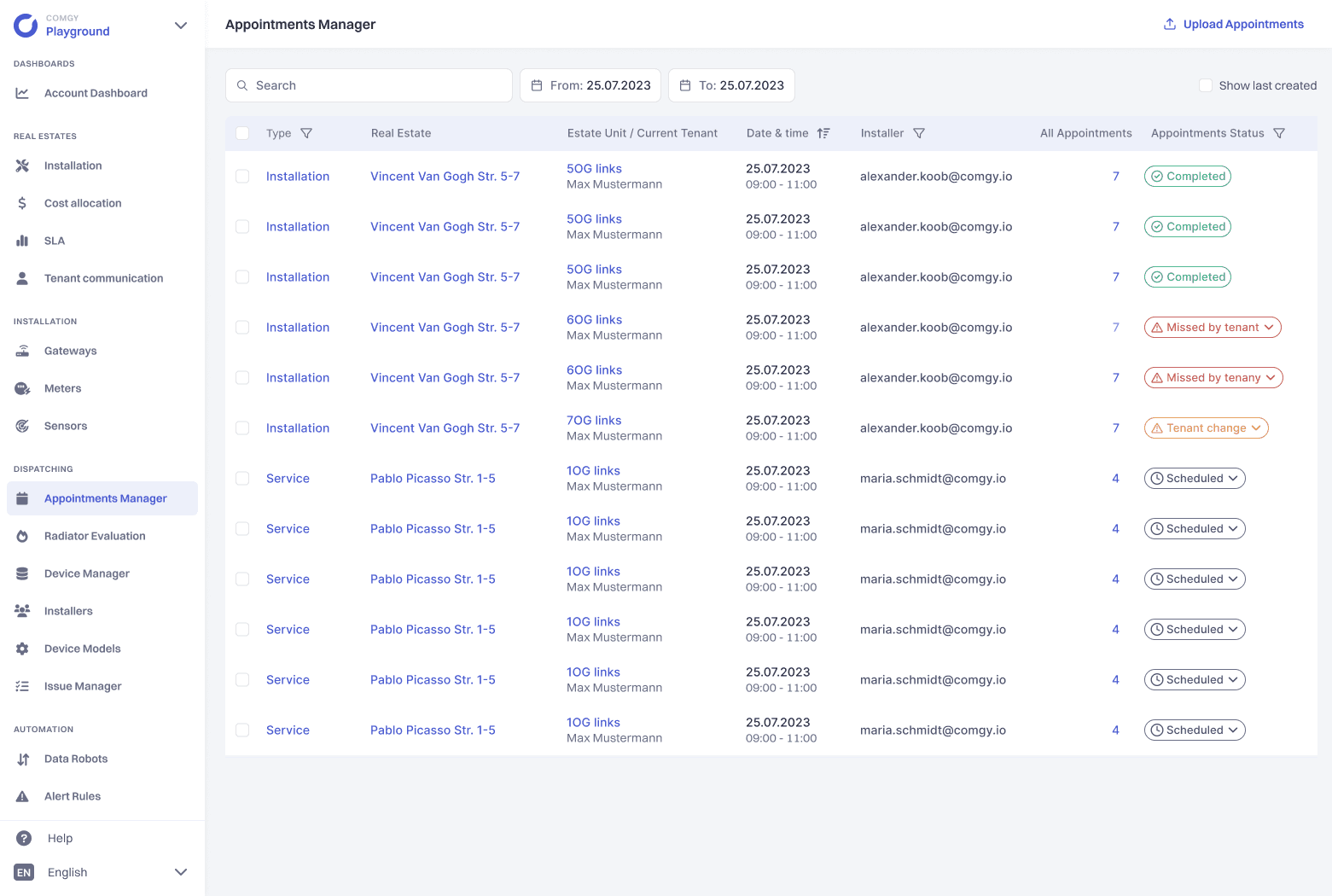Filter by Appointments Status funnel icon

tap(1279, 133)
